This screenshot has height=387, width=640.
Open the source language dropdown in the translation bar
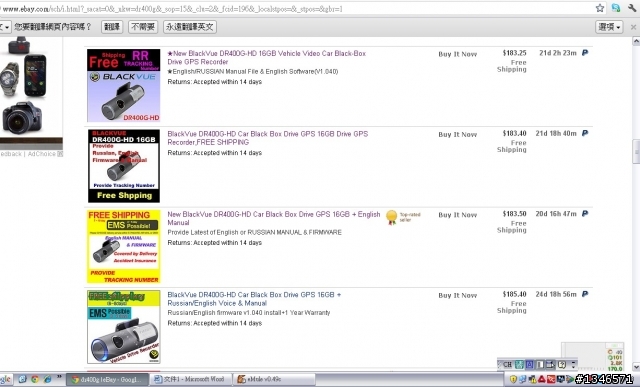click(x=5, y=27)
